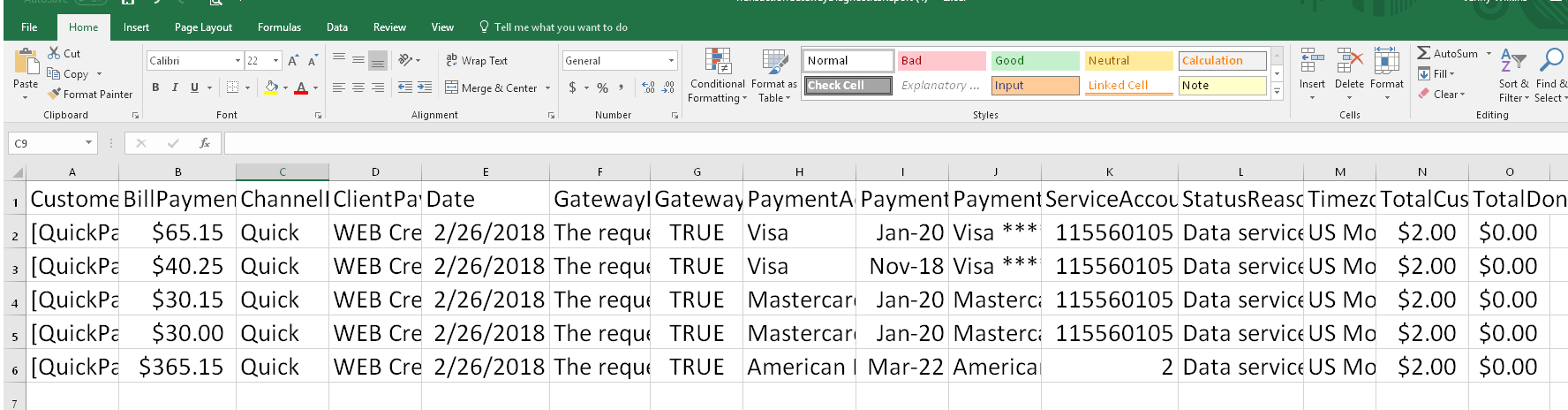Click the Cut scissors icon
This screenshot has width=1568, height=410.
tap(54, 54)
